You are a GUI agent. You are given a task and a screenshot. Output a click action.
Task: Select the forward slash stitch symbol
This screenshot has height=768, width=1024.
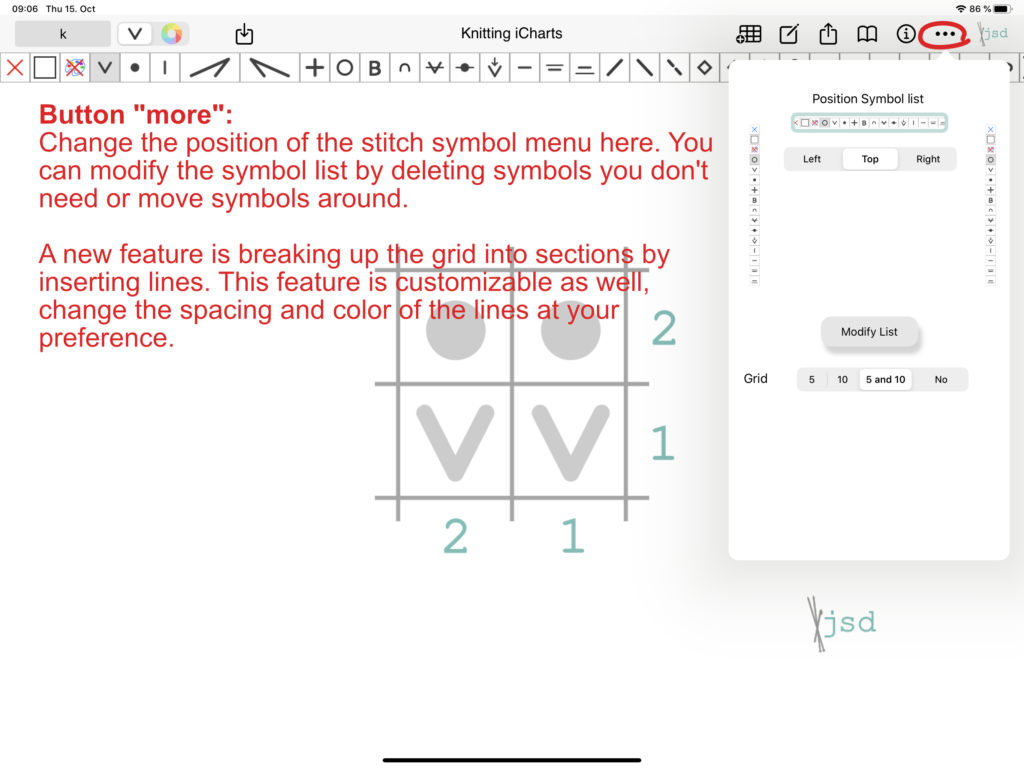click(x=615, y=67)
